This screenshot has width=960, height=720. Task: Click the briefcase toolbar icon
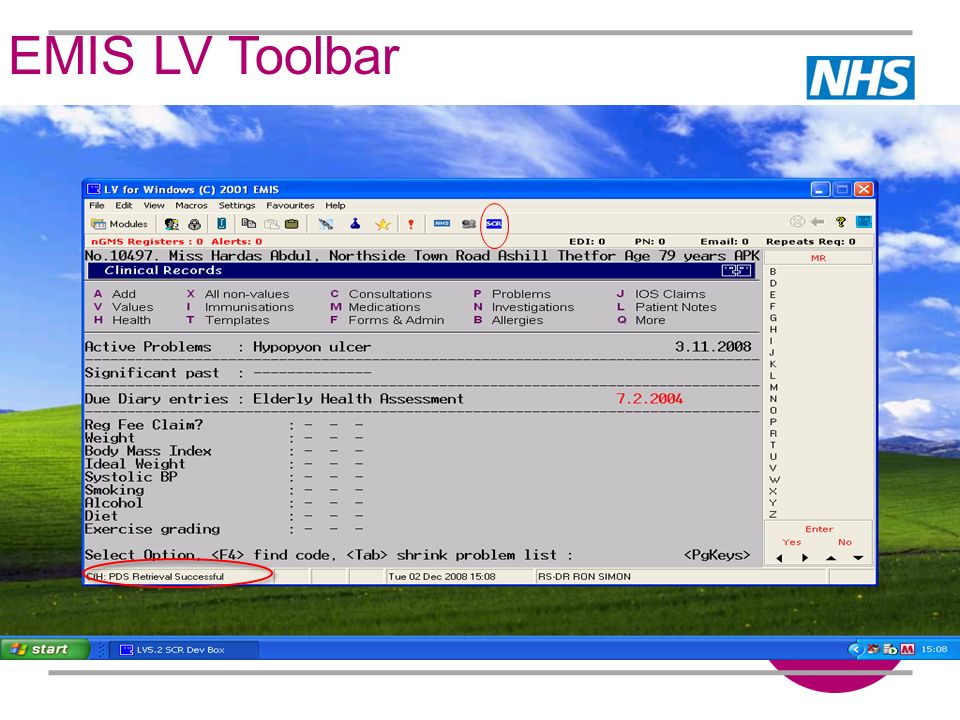click(292, 224)
